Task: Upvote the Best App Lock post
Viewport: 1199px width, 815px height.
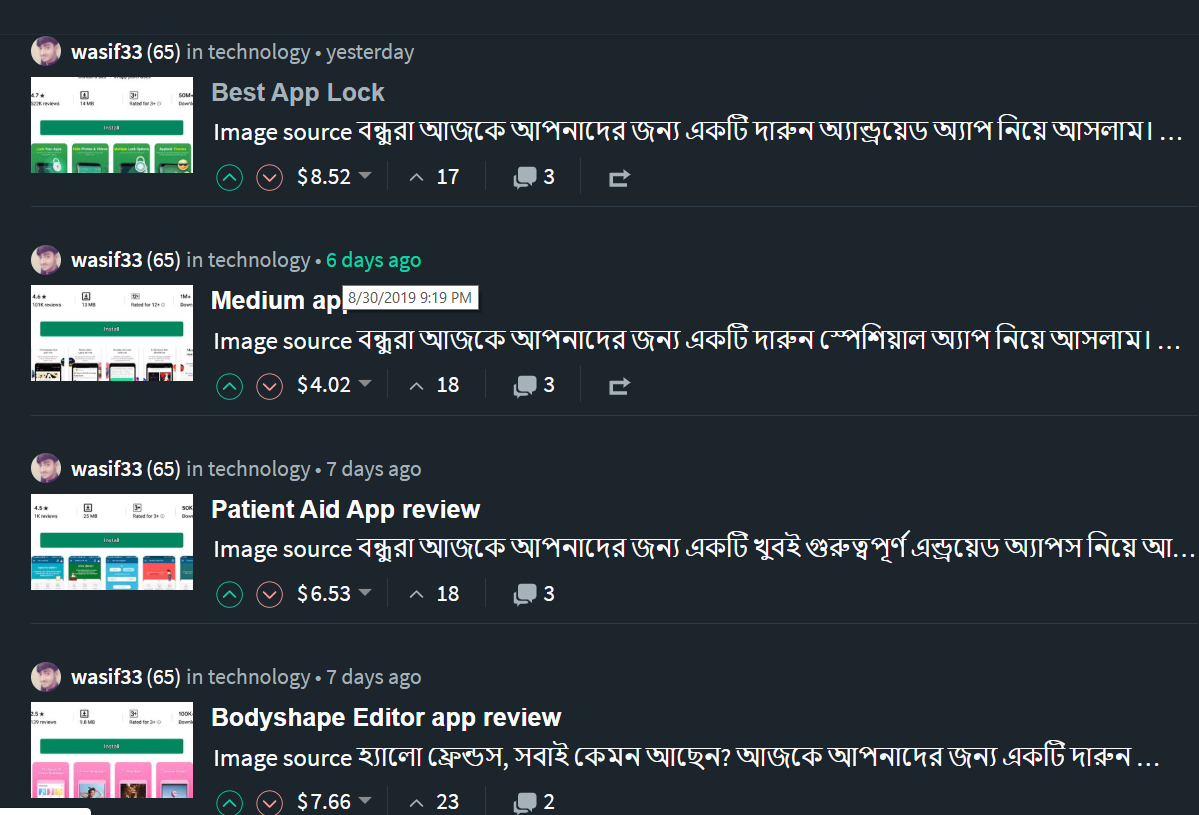Action: tap(230, 178)
